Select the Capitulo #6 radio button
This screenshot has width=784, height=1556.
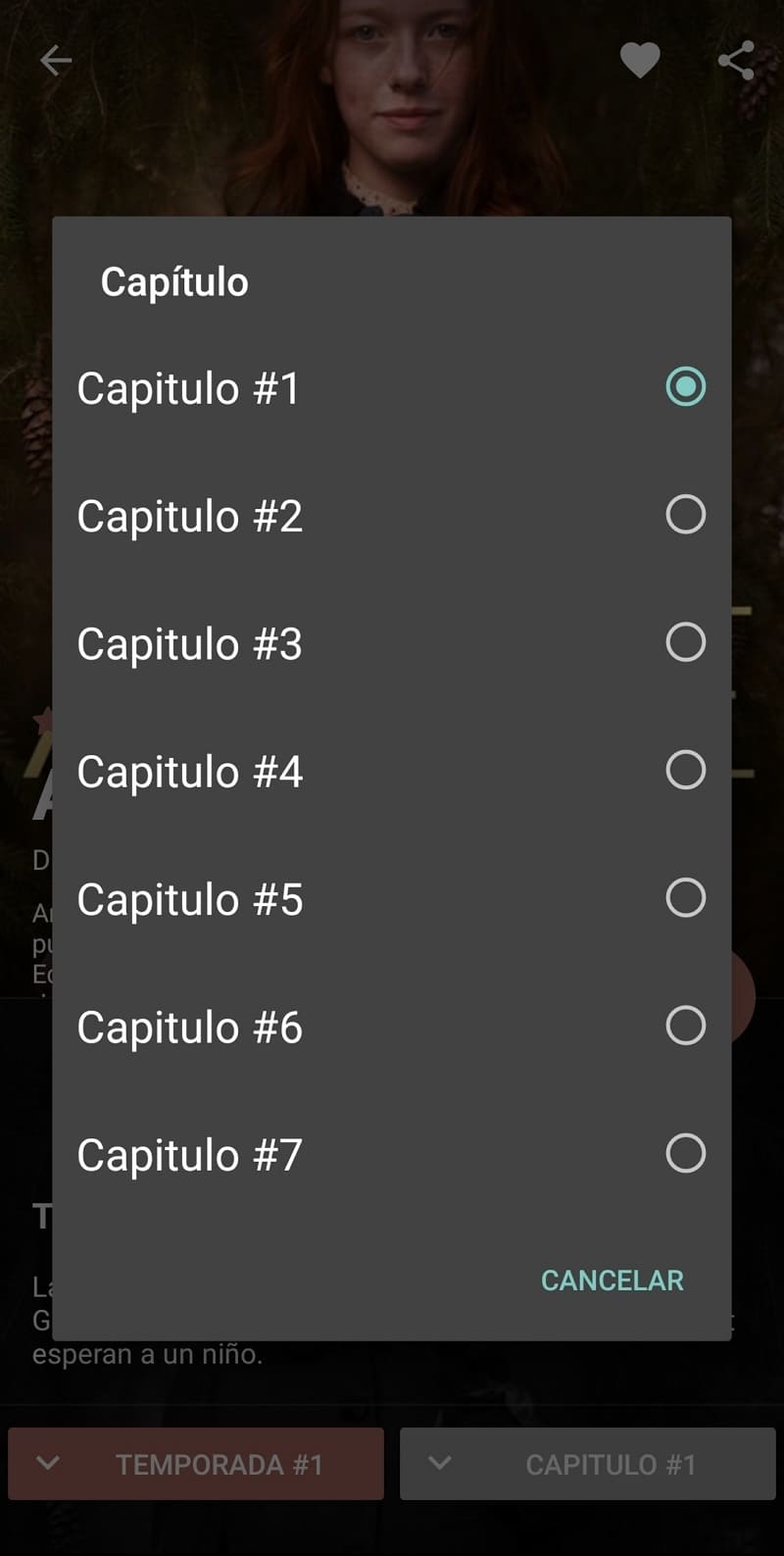tap(685, 1026)
